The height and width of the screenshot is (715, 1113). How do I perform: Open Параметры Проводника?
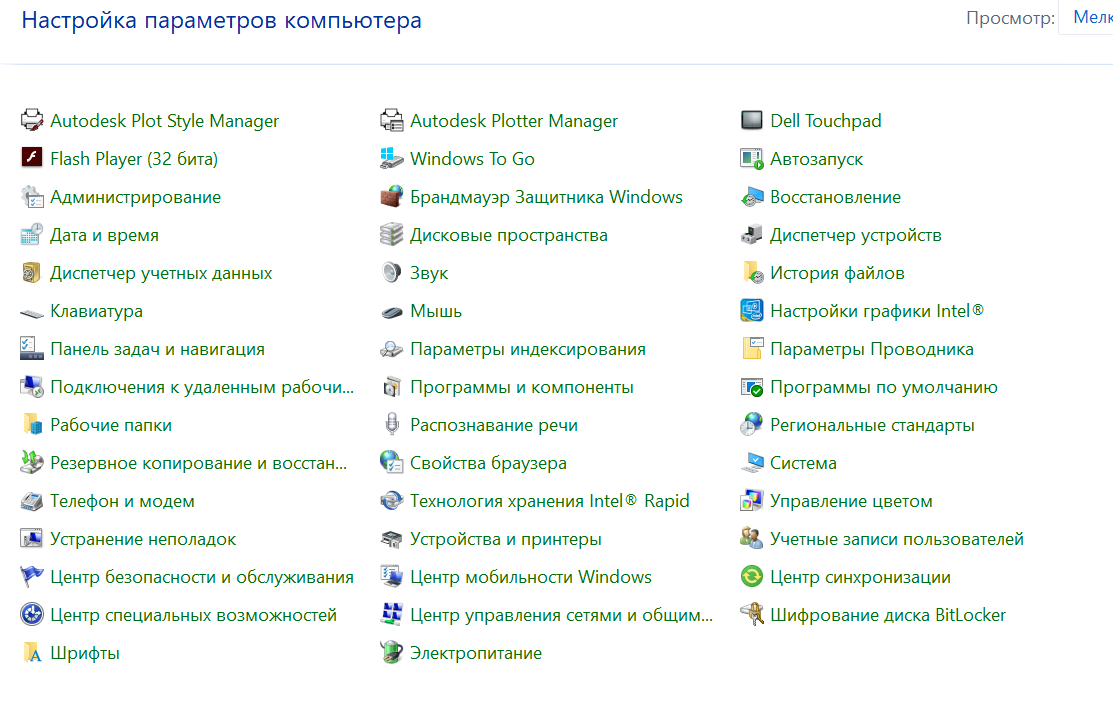[871, 349]
